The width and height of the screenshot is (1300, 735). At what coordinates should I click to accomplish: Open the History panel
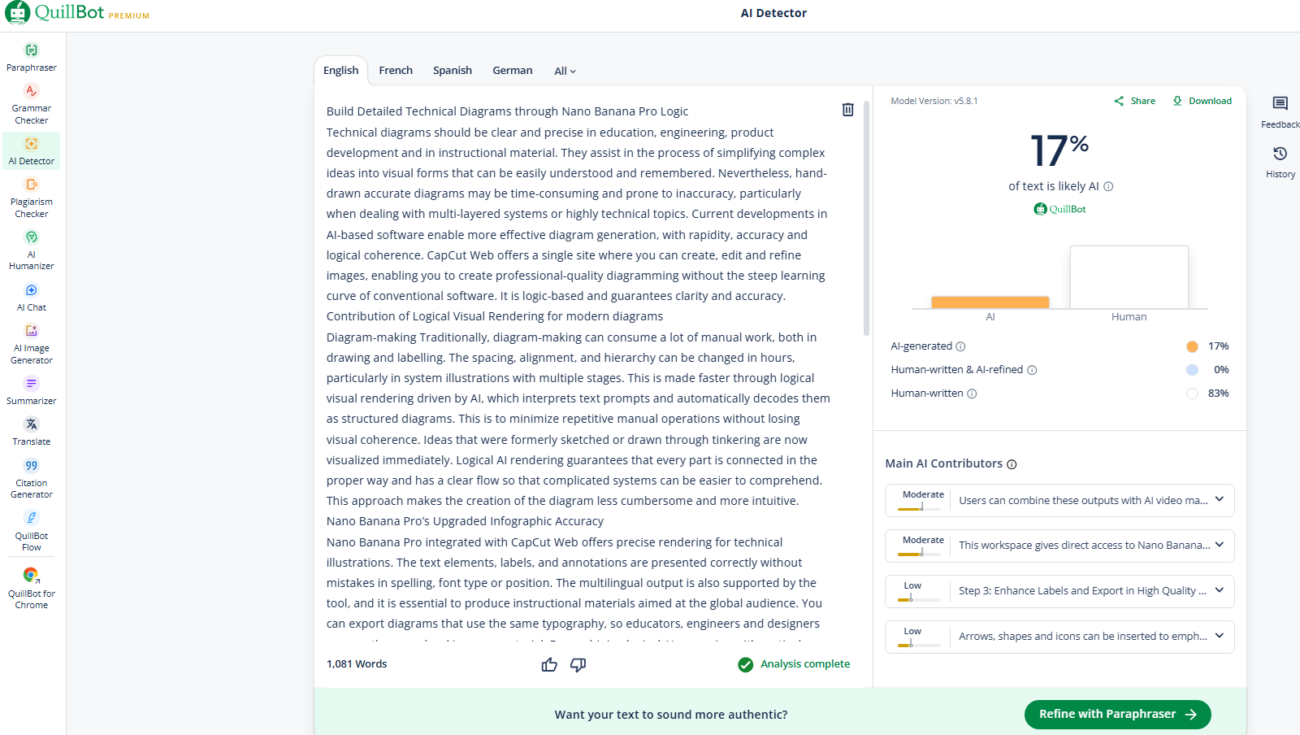point(1280,162)
